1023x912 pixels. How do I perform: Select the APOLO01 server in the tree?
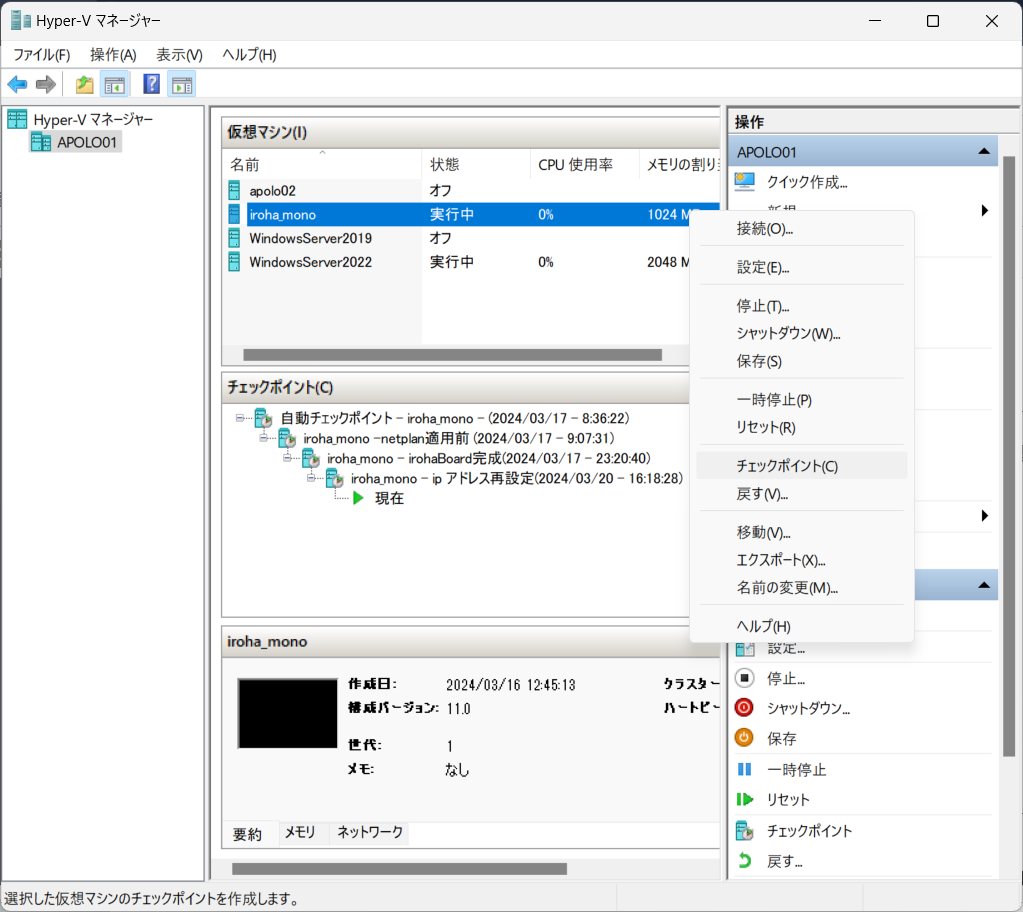76,142
